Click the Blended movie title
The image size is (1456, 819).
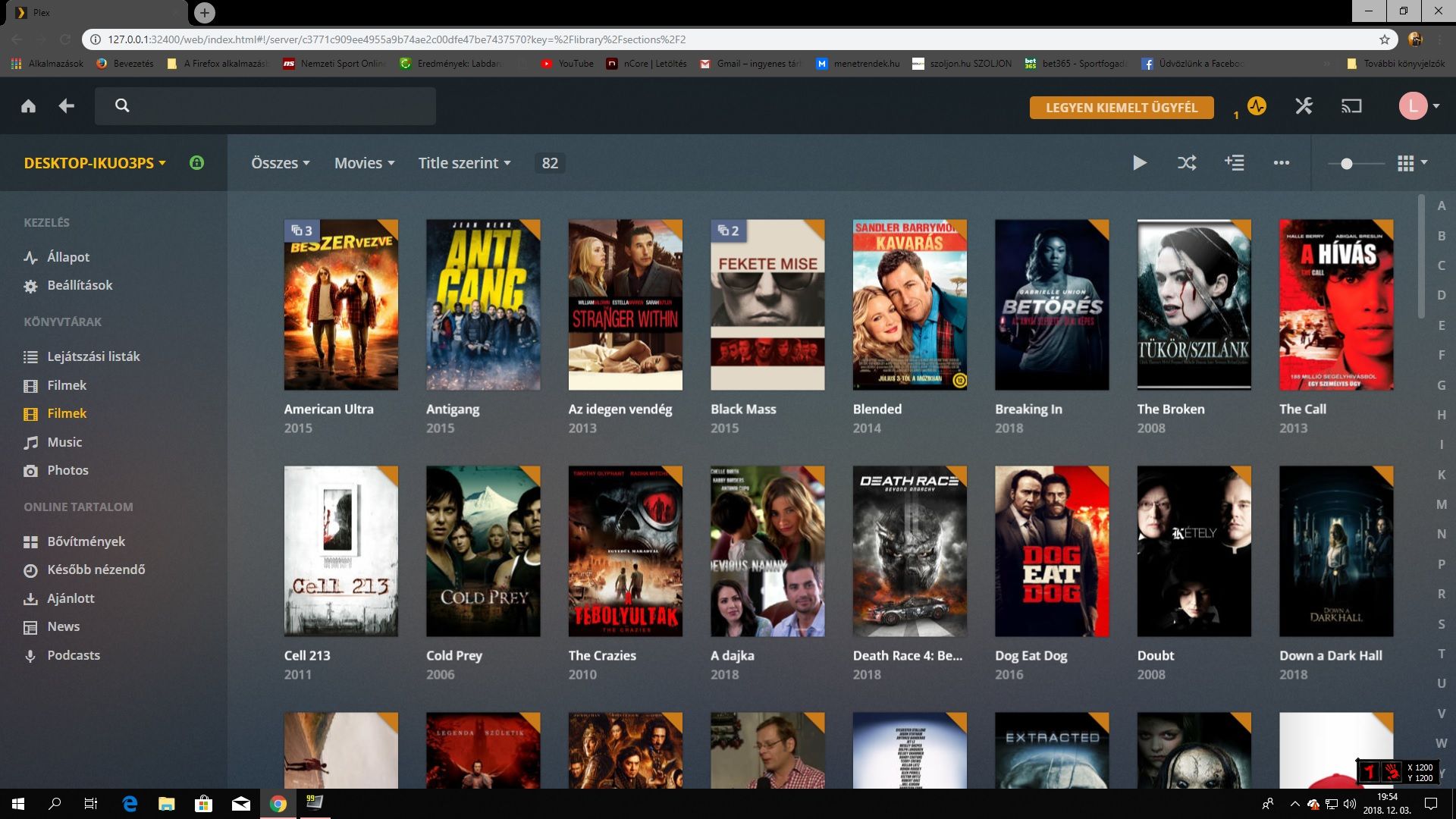pos(877,409)
